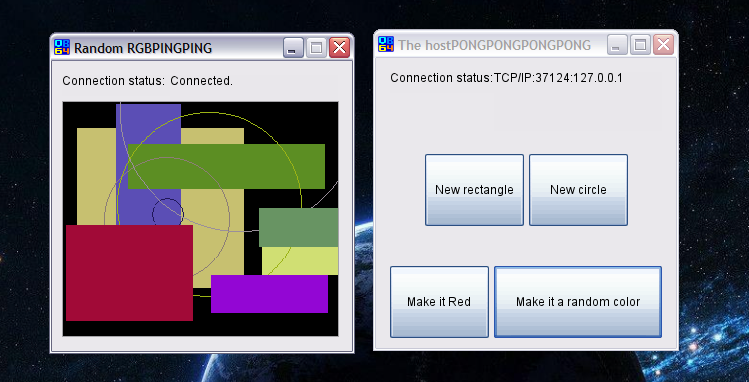Viewport: 749px width, 382px height.
Task: Select the Make it Red button
Action: pyautogui.click(x=439, y=302)
